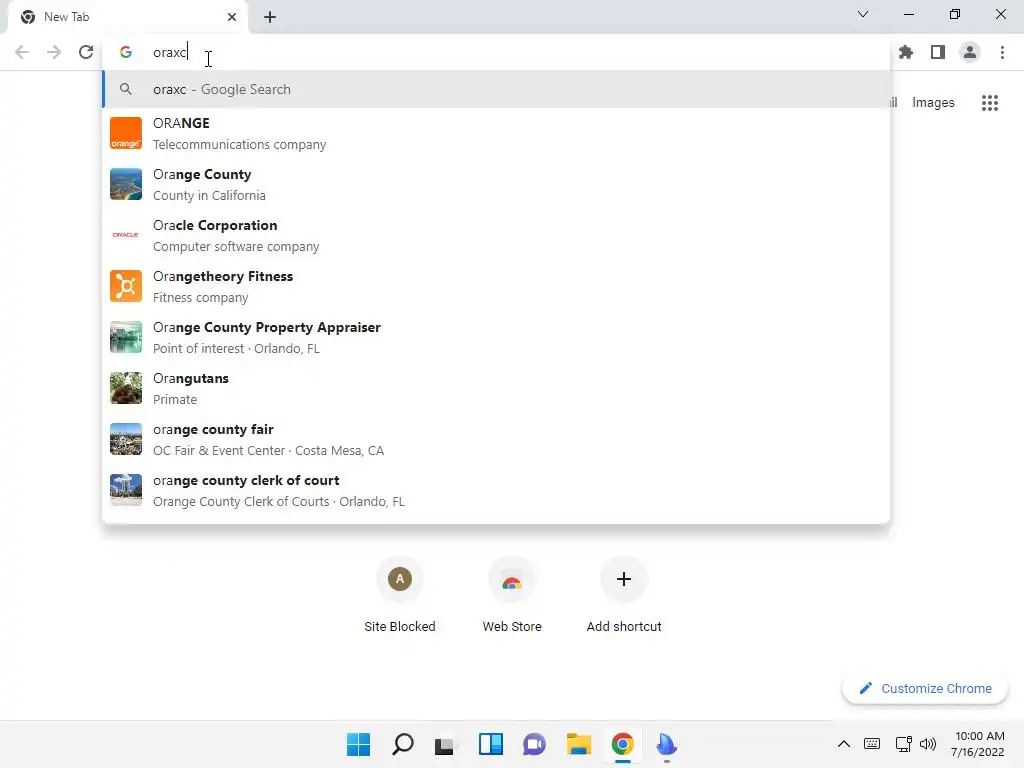Click the Web Store label
This screenshot has width=1024, height=768.
pos(512,626)
